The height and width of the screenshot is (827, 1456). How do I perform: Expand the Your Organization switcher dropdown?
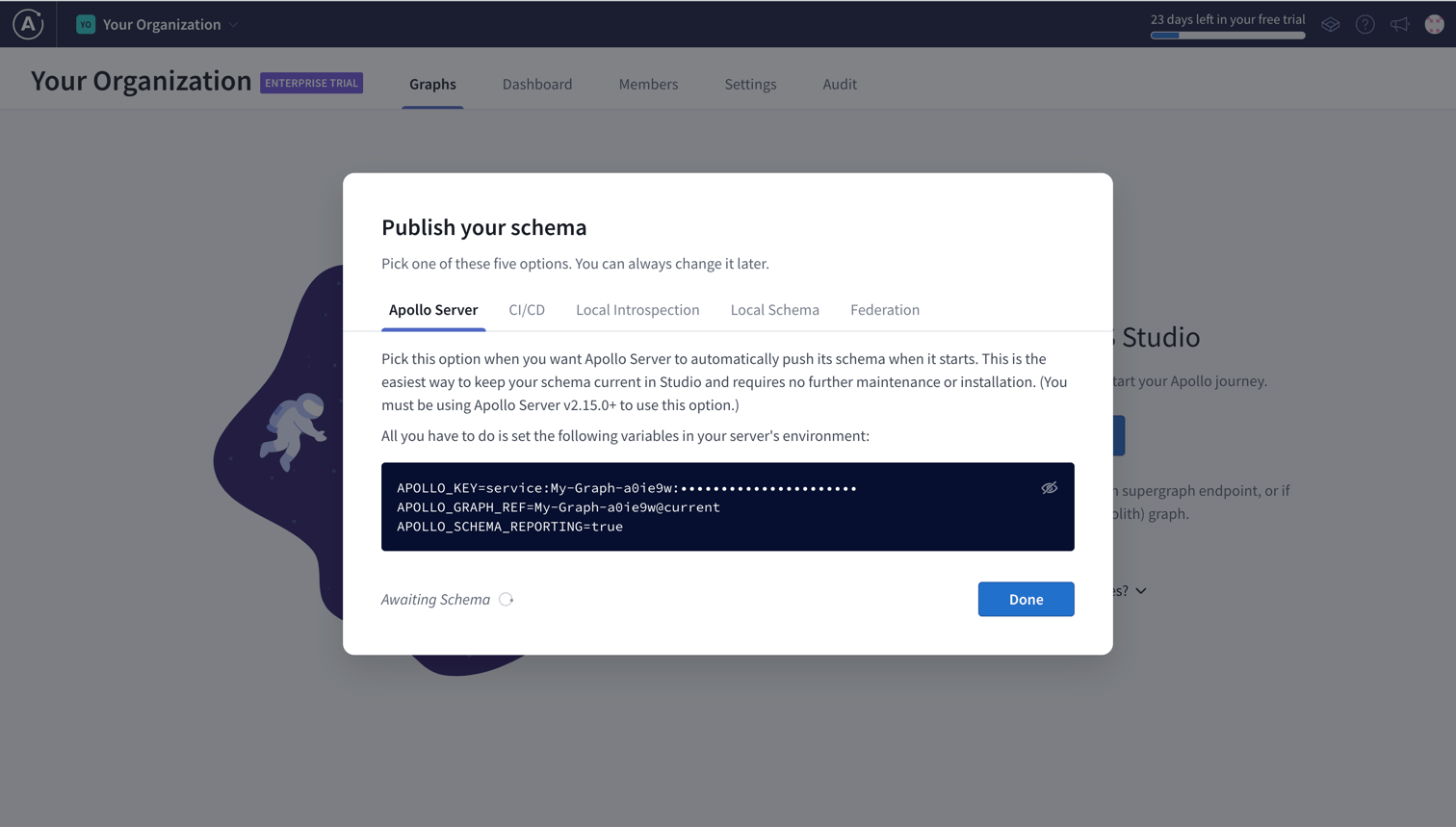pyautogui.click(x=233, y=25)
